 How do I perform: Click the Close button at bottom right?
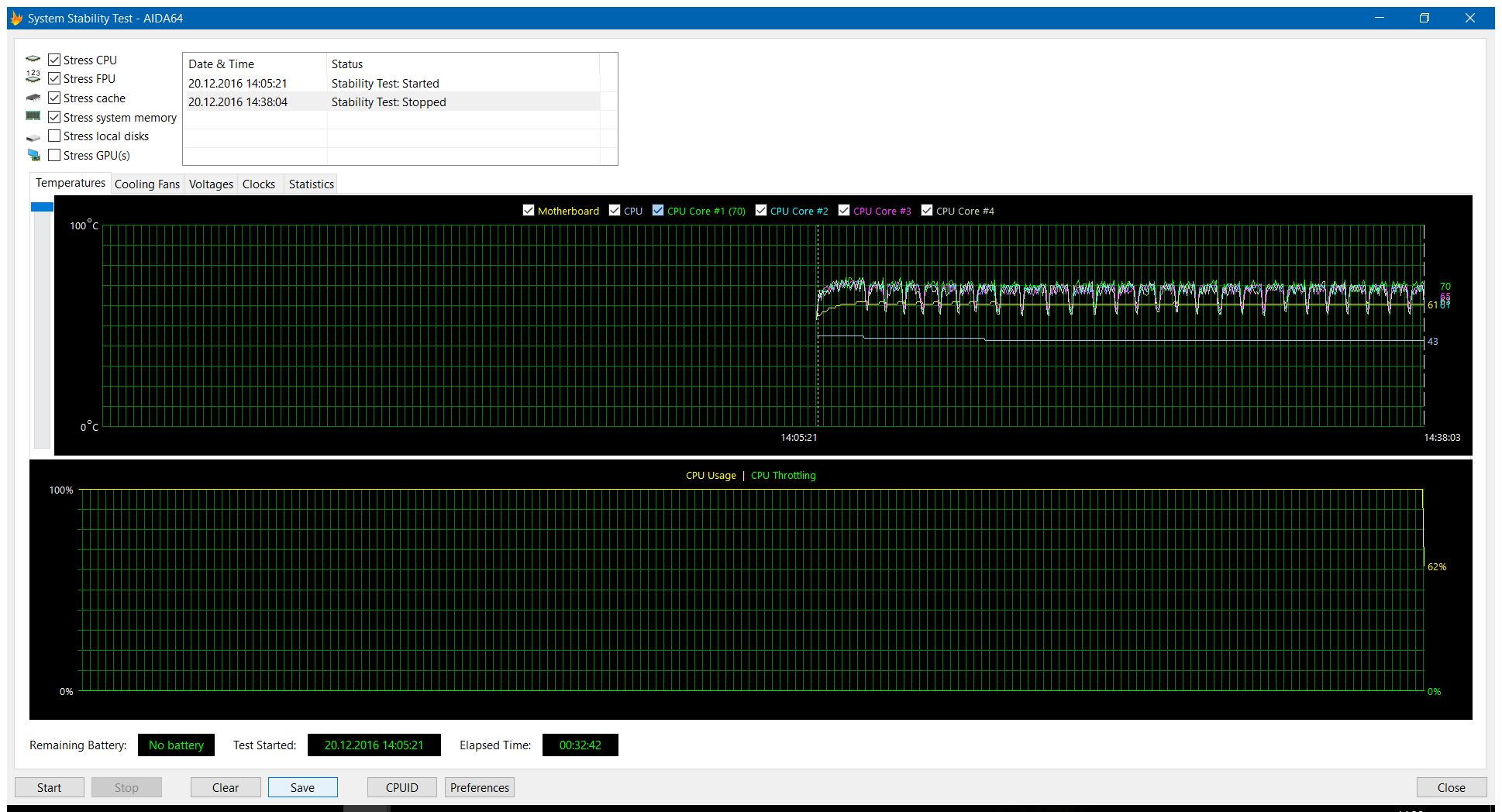[x=1451, y=787]
